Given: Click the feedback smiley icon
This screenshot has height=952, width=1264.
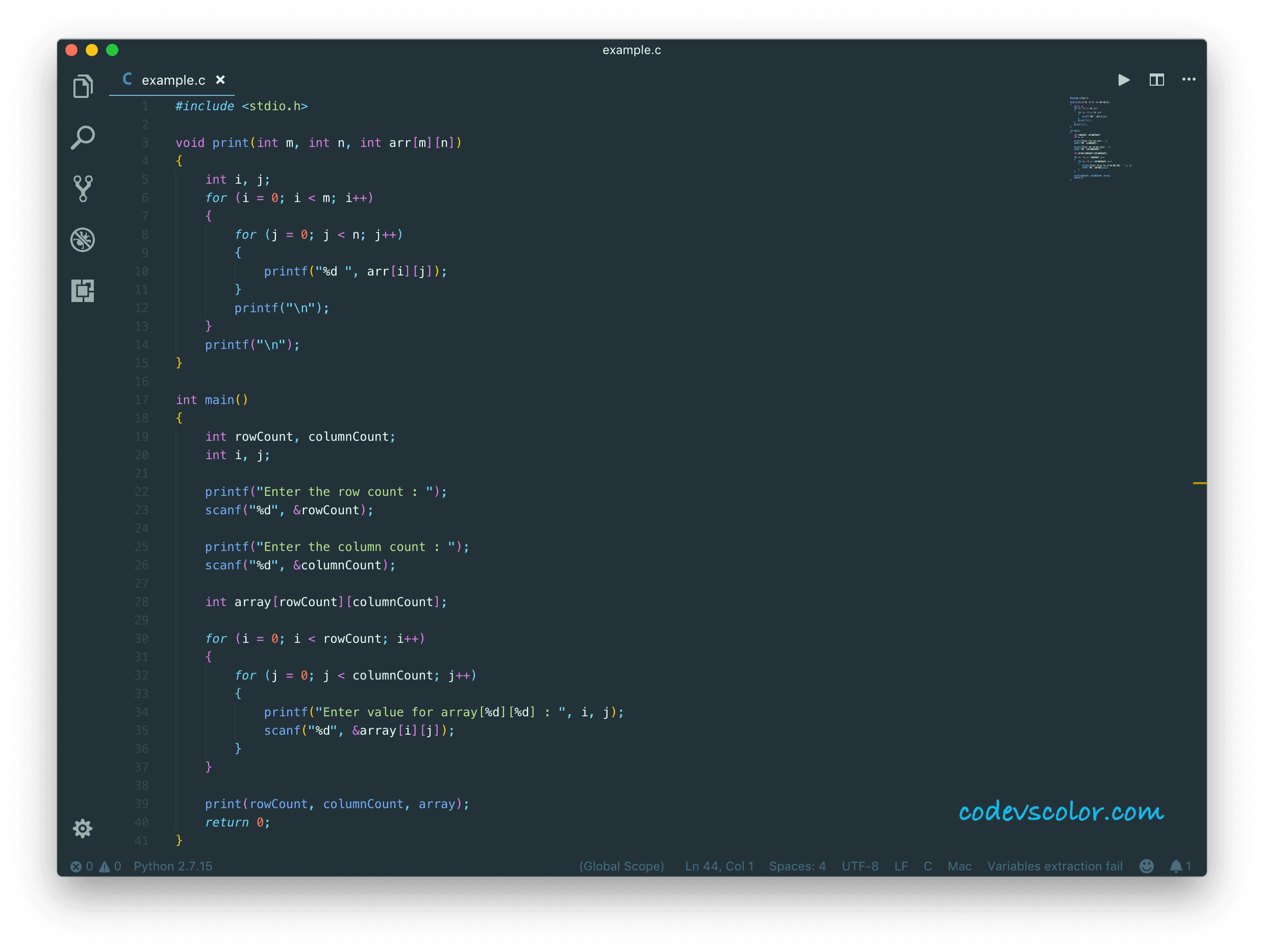Looking at the screenshot, I should pos(1146,866).
